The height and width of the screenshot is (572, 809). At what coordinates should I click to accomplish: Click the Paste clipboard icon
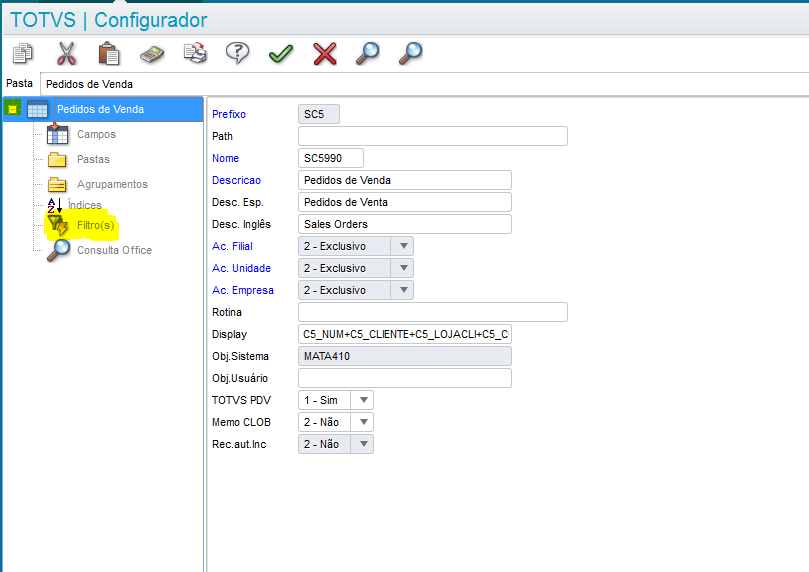pos(109,53)
